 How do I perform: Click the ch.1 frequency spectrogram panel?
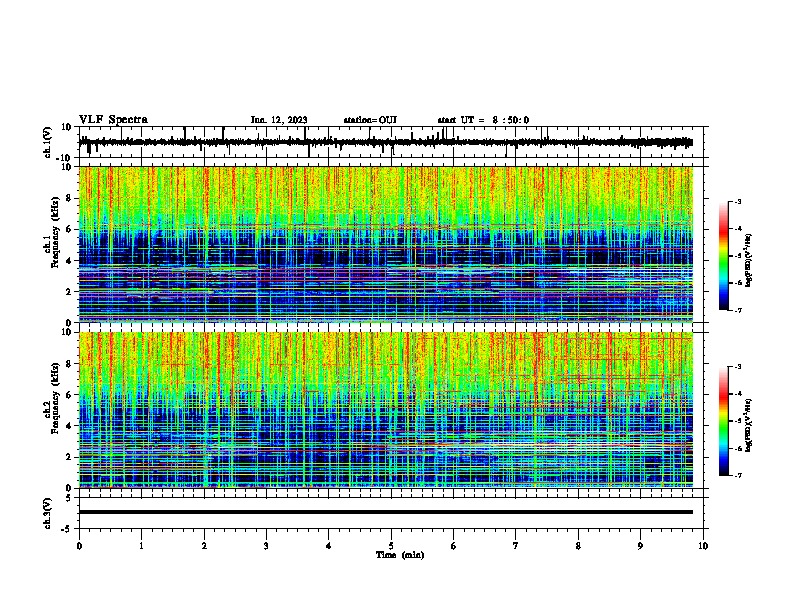[386, 244]
